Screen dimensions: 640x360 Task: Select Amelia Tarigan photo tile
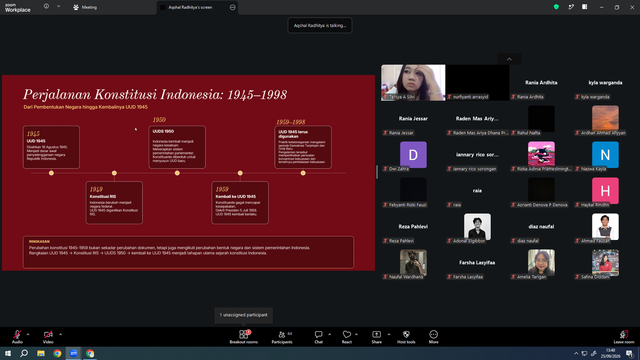(541, 262)
